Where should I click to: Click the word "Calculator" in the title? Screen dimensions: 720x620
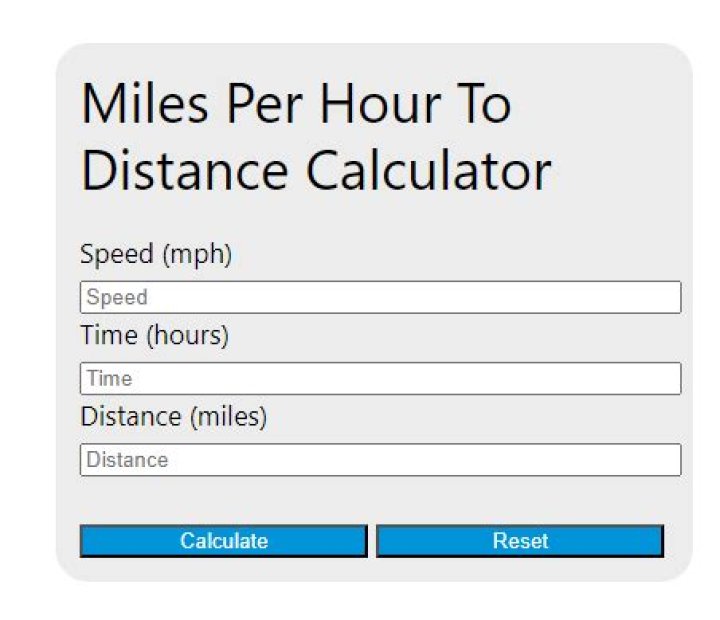[x=428, y=170]
